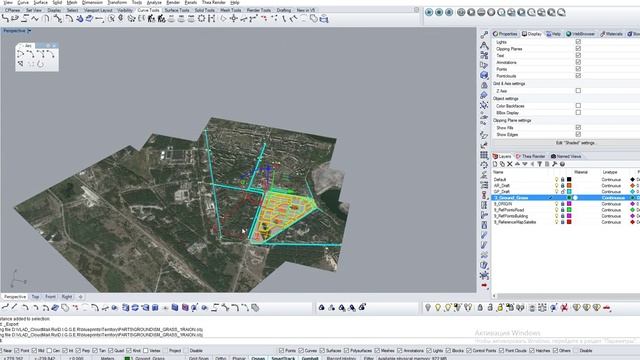Image resolution: width=640 pixels, height=360 pixels.
Task: Change 9_RefPointsRoad green color swatch
Action: click(569, 210)
